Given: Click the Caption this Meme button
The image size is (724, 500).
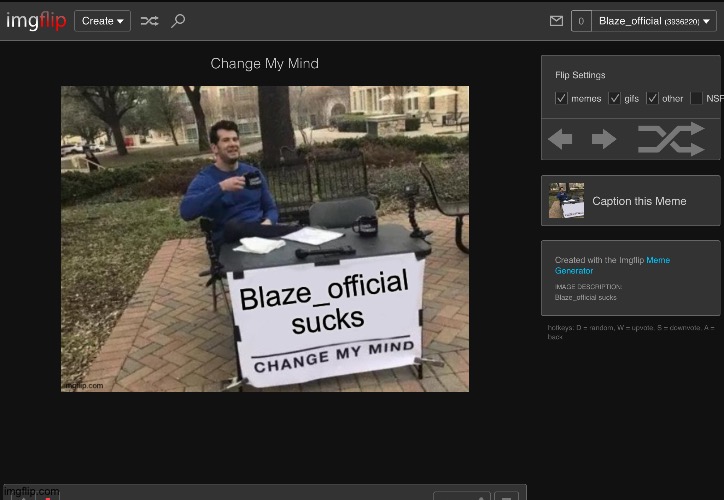Looking at the screenshot, I should pos(639,201).
